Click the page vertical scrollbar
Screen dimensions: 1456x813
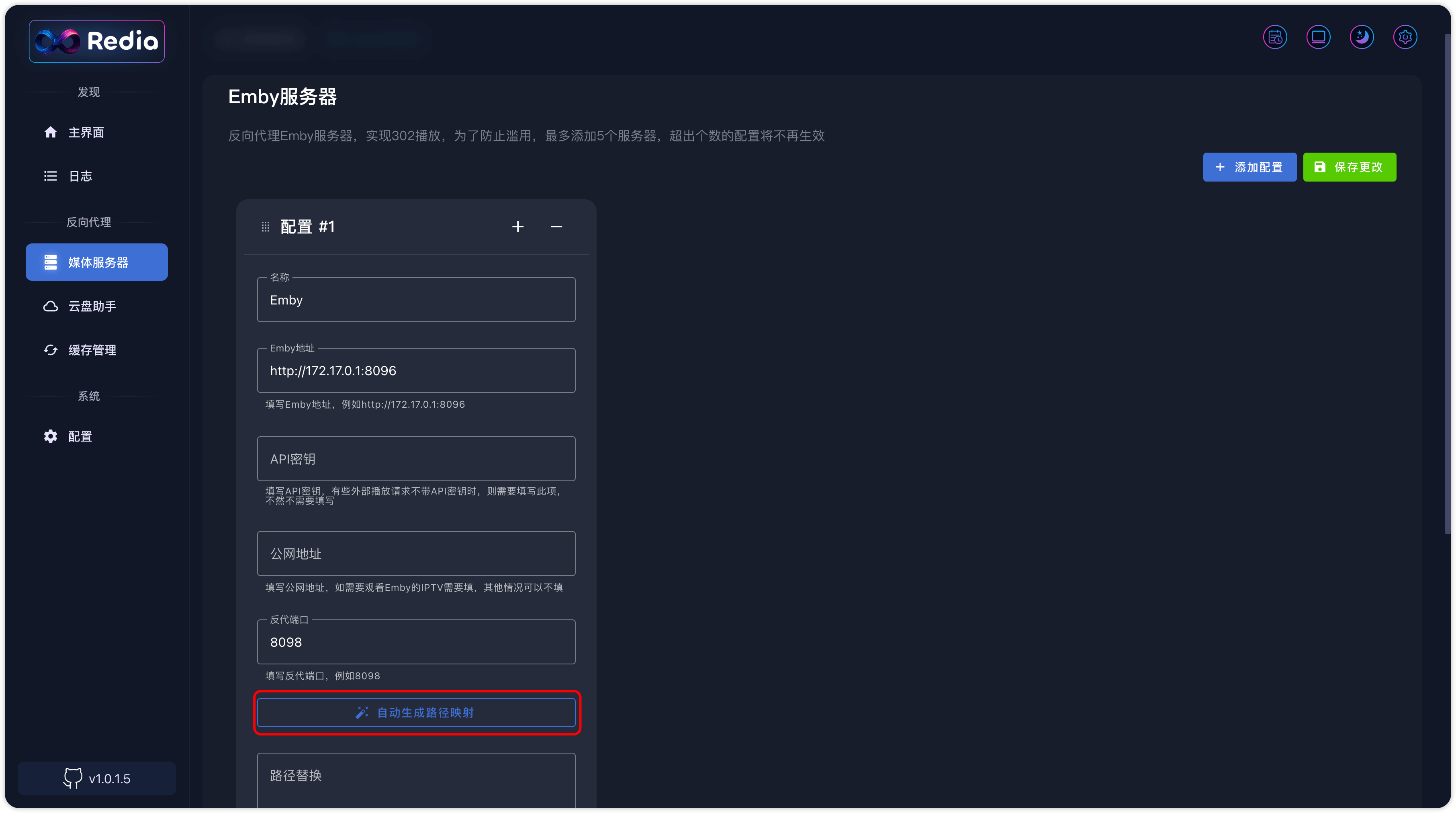[x=1448, y=282]
